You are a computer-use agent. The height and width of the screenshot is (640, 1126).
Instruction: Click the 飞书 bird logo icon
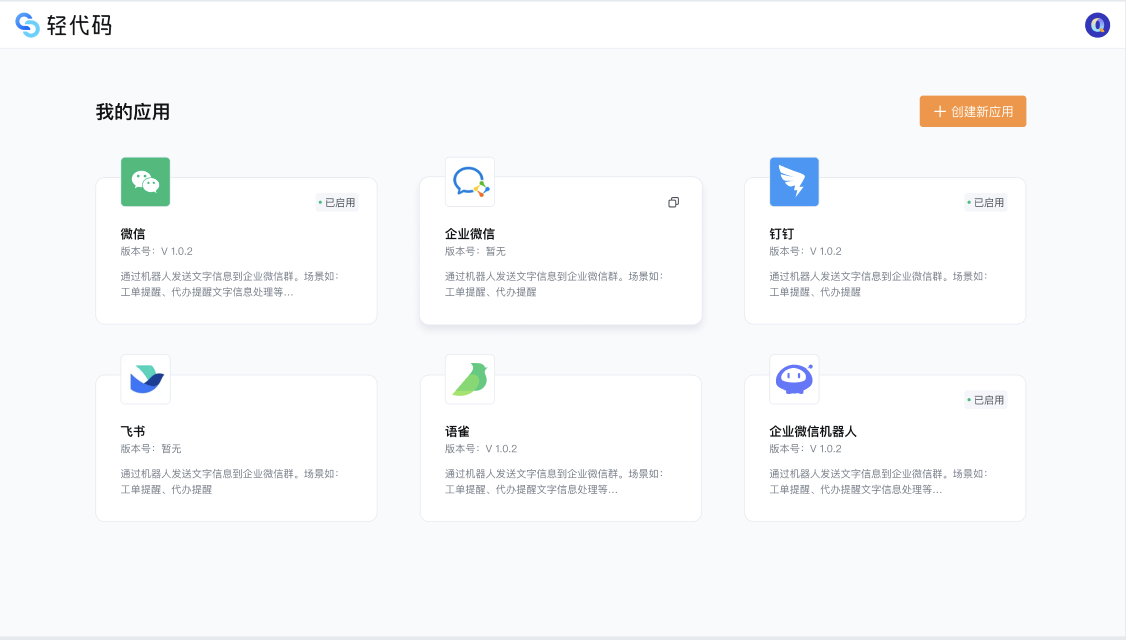pos(145,379)
